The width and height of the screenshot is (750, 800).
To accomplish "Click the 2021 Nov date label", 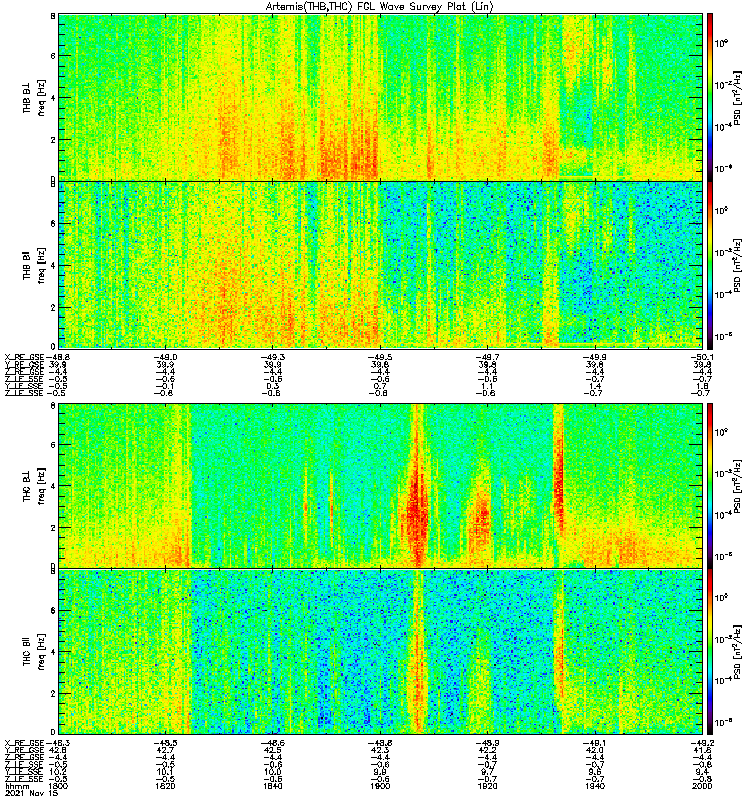I will click(31, 793).
